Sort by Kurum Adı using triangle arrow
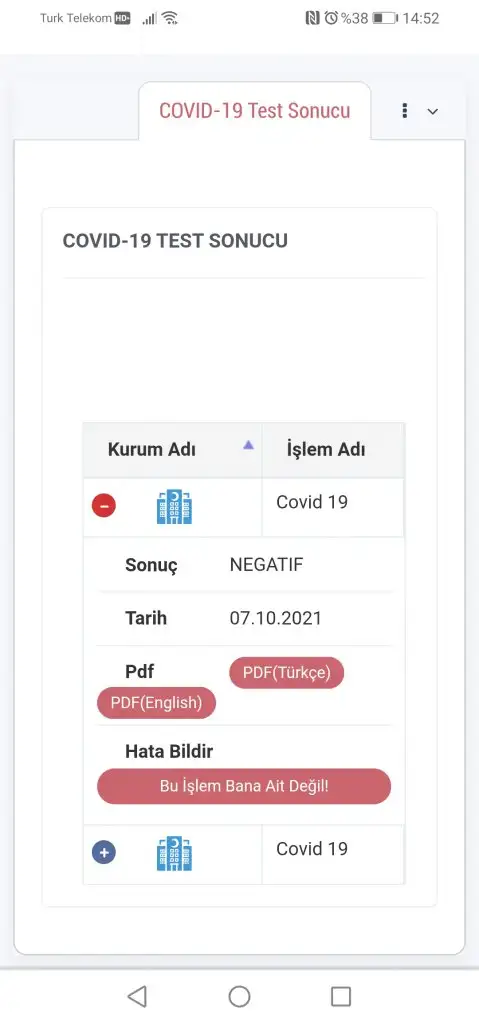The image size is (479, 1024). [x=248, y=445]
